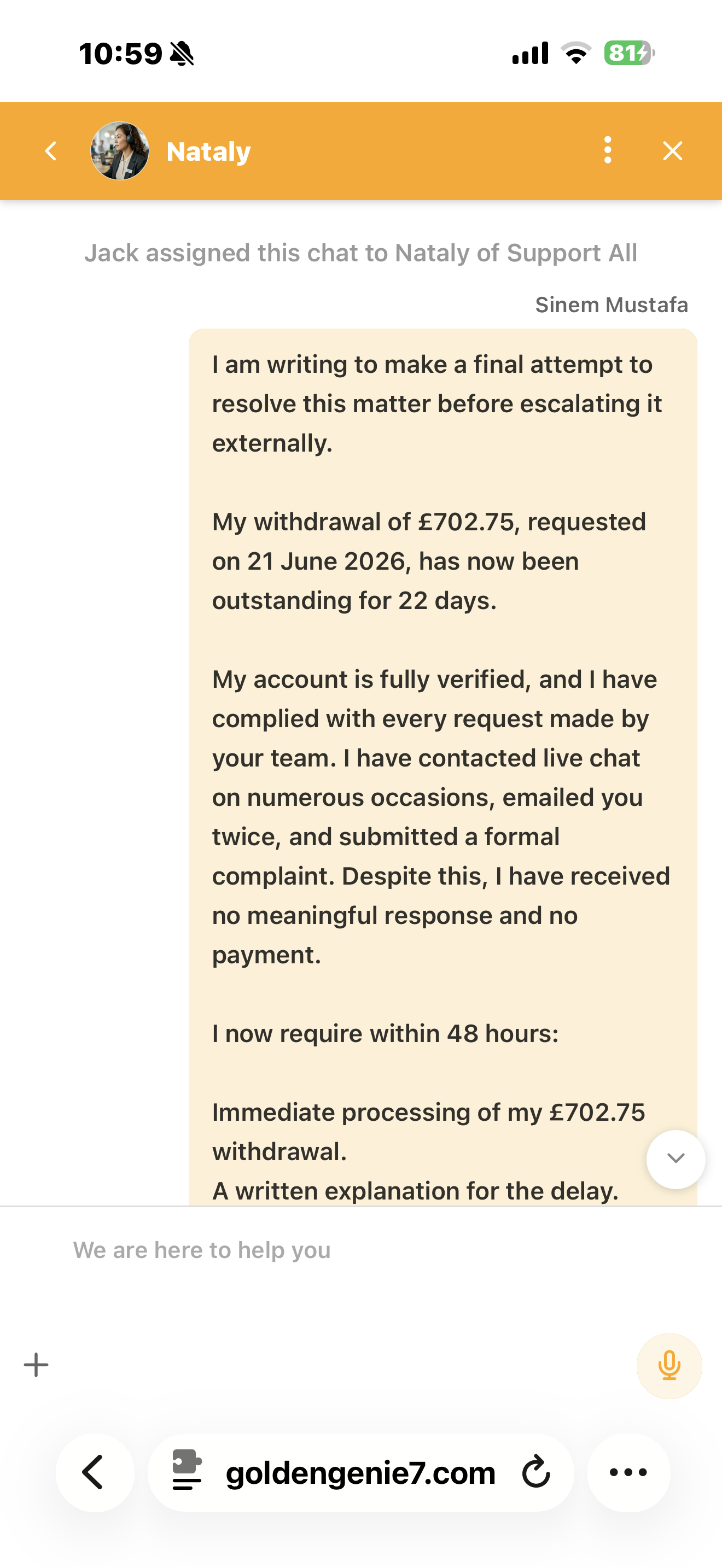
Task: Close the chat with the X icon
Action: tap(673, 151)
